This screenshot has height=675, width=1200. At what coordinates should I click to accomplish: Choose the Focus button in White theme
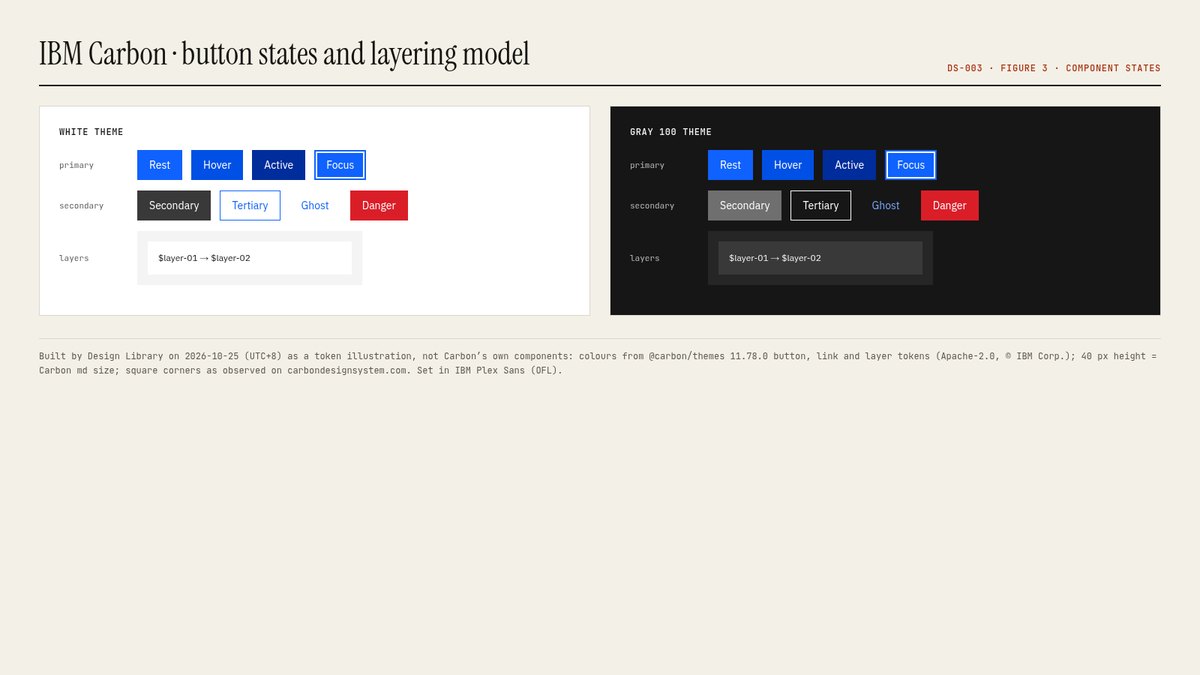coord(340,165)
